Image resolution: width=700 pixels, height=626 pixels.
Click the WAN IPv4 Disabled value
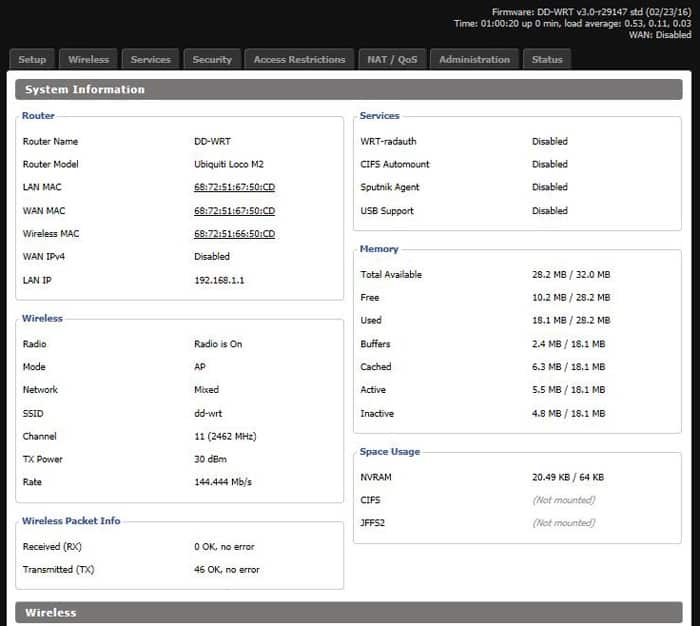tap(212, 257)
